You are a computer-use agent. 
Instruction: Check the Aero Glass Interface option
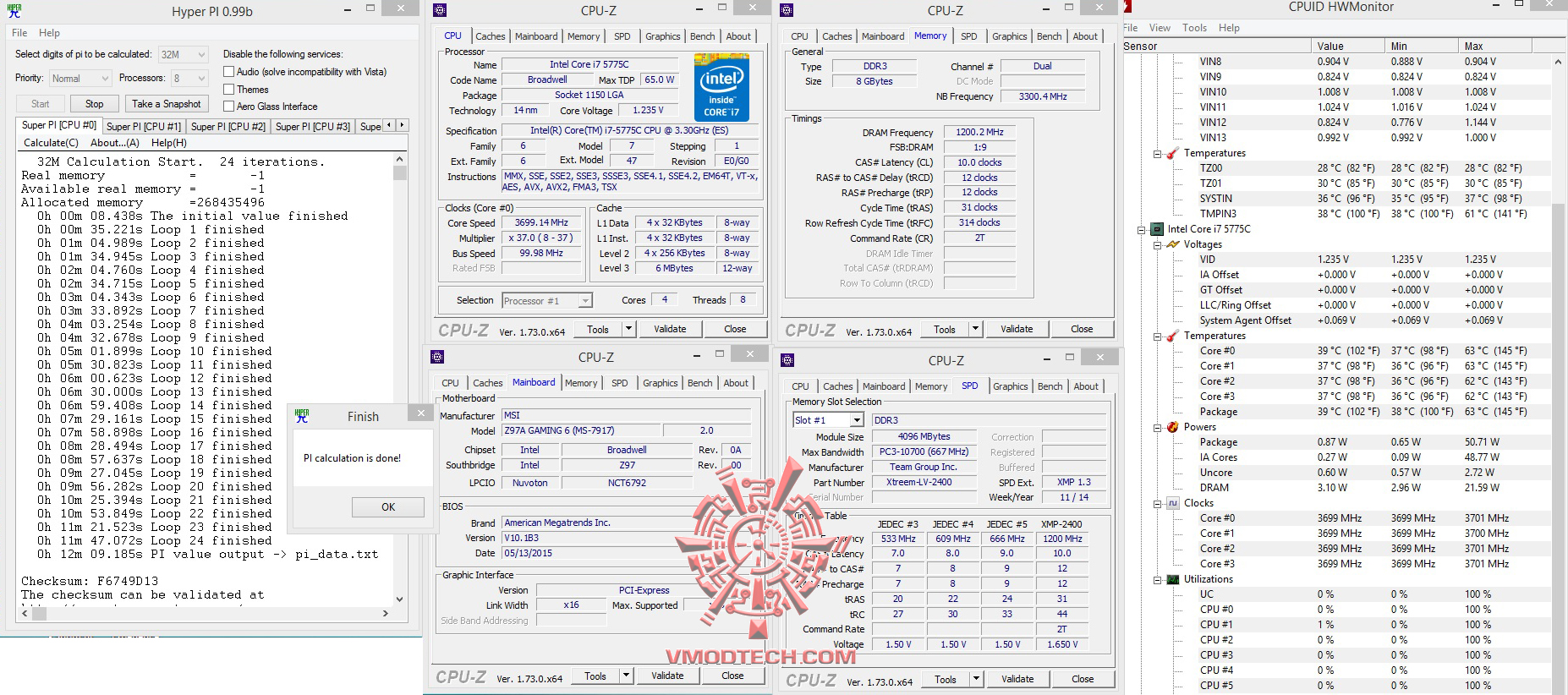[x=228, y=106]
